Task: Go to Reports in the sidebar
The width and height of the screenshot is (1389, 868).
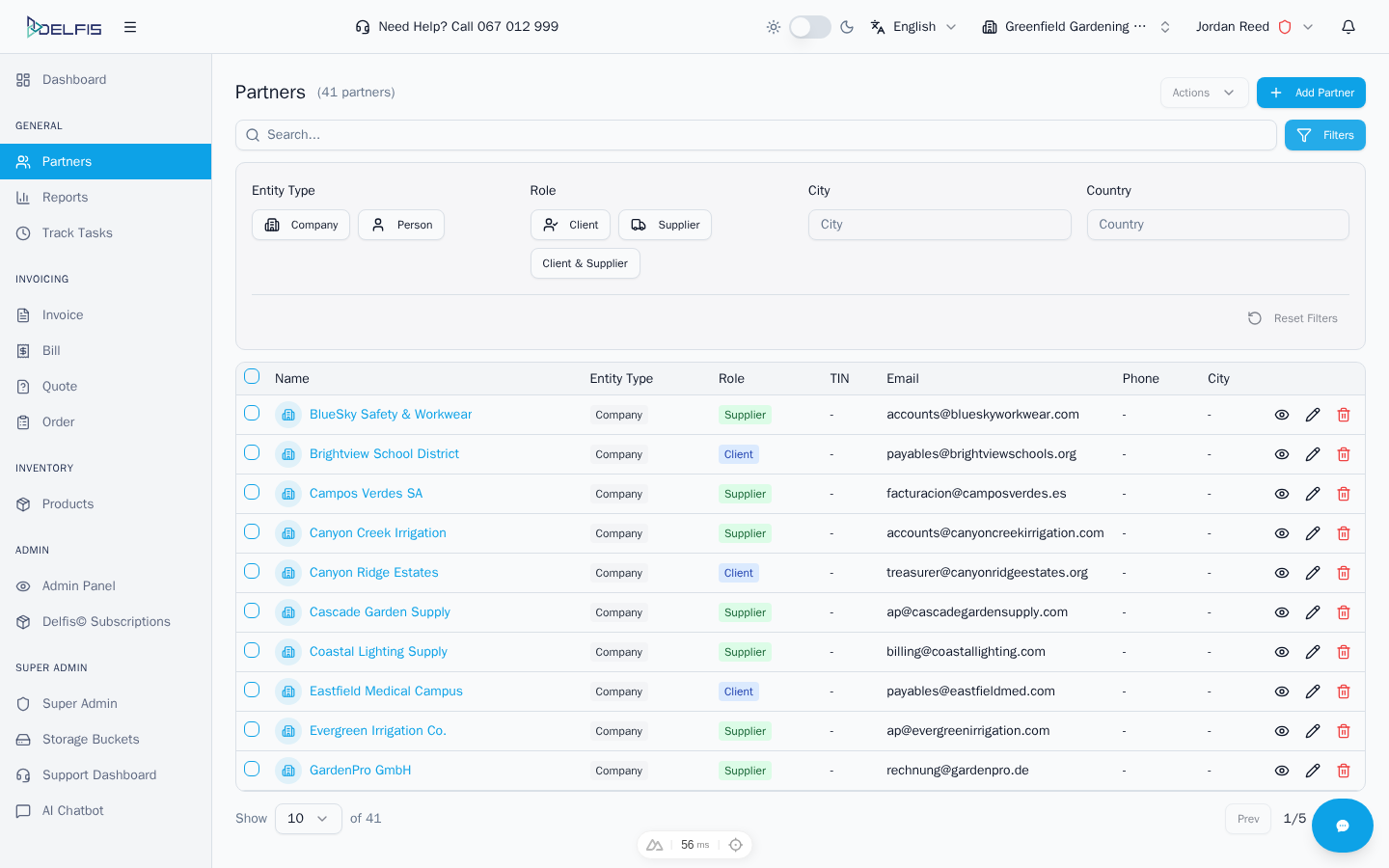Action: [x=65, y=198]
